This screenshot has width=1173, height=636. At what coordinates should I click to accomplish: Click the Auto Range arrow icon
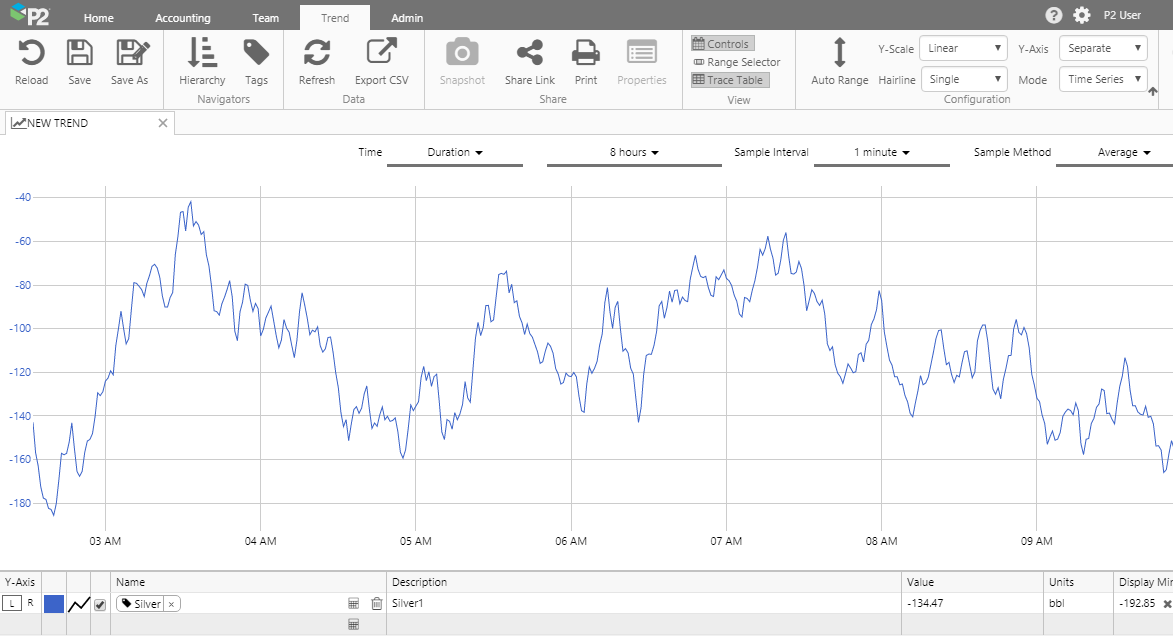(x=839, y=54)
